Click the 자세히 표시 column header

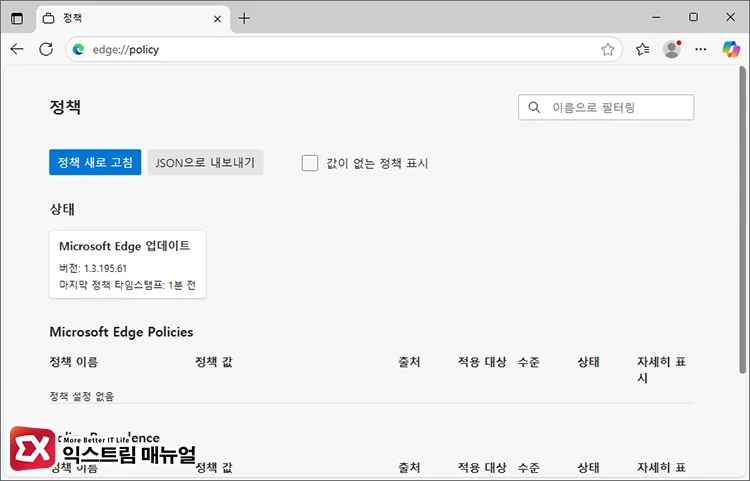coord(661,370)
